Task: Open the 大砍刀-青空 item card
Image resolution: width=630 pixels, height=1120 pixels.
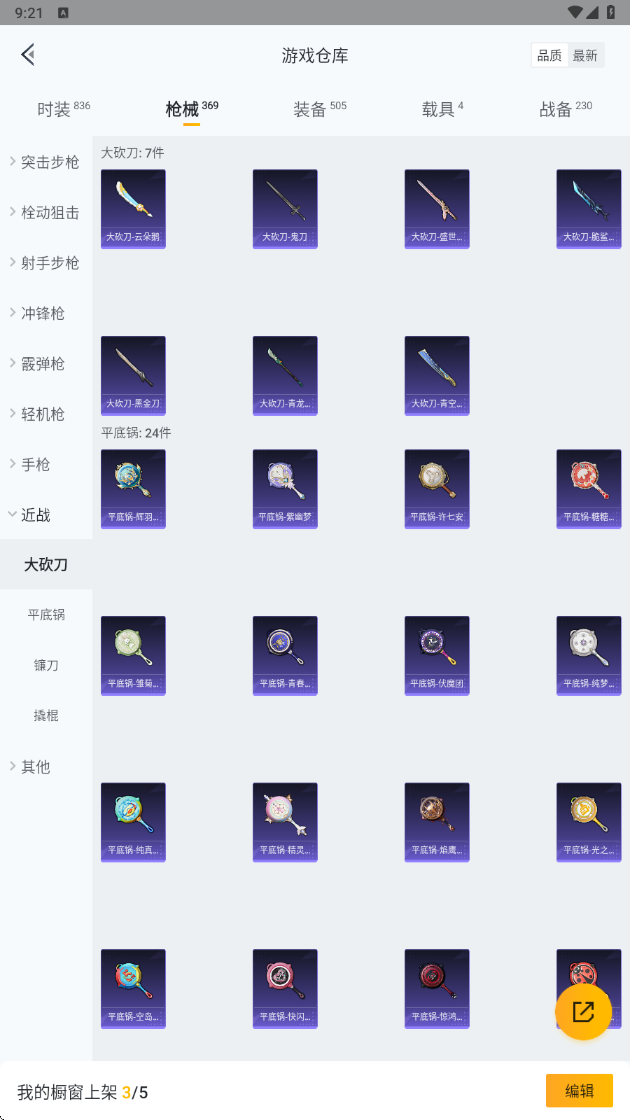Action: point(437,376)
